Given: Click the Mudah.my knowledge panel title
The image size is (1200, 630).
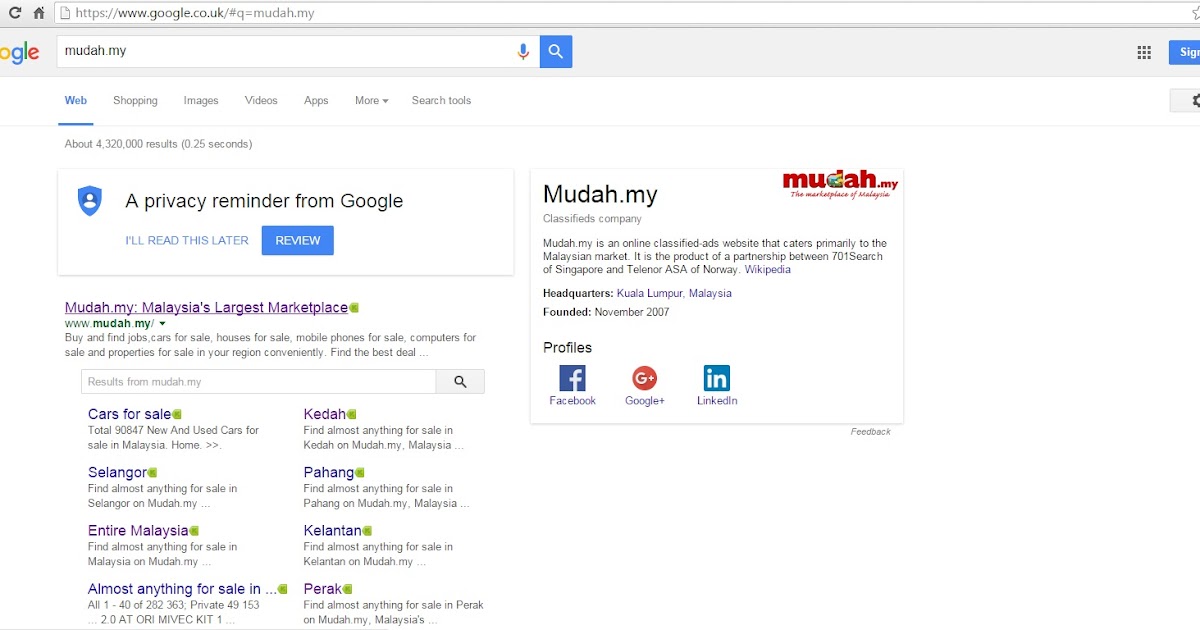Looking at the screenshot, I should point(600,194).
